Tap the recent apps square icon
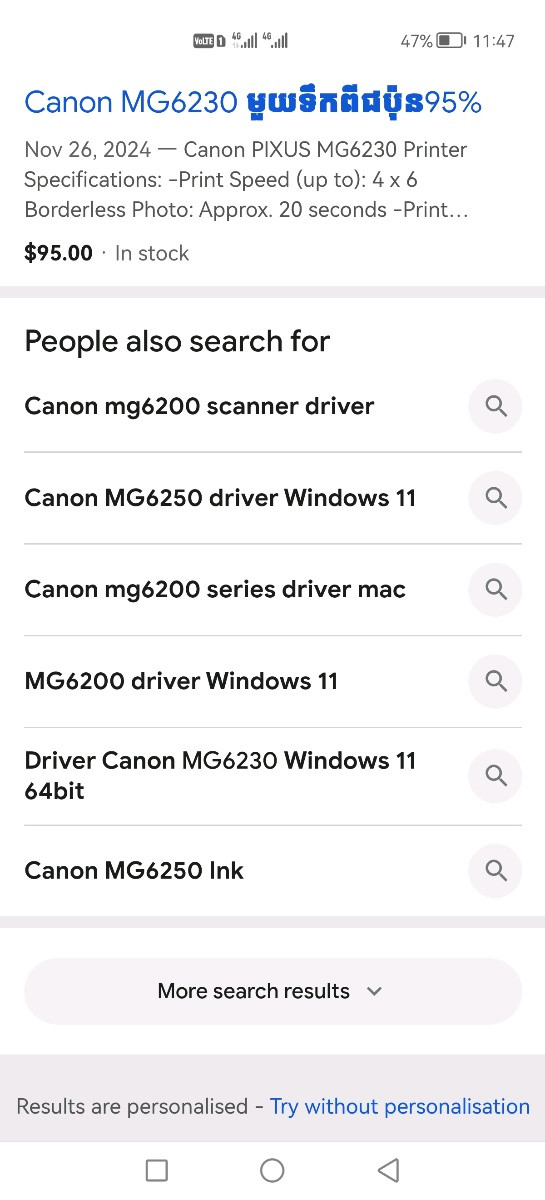 point(156,1170)
